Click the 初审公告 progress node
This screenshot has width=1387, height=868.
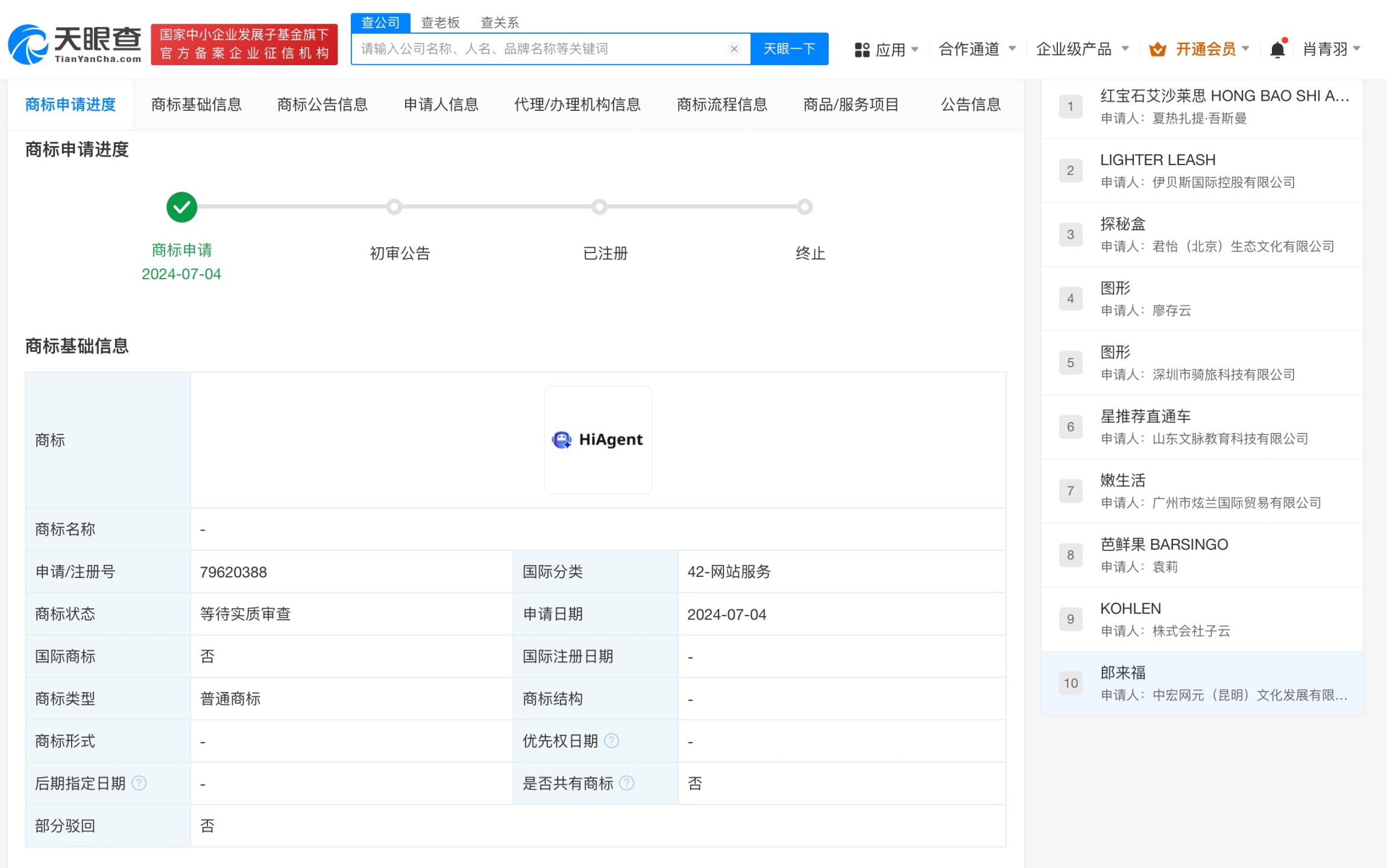point(394,207)
